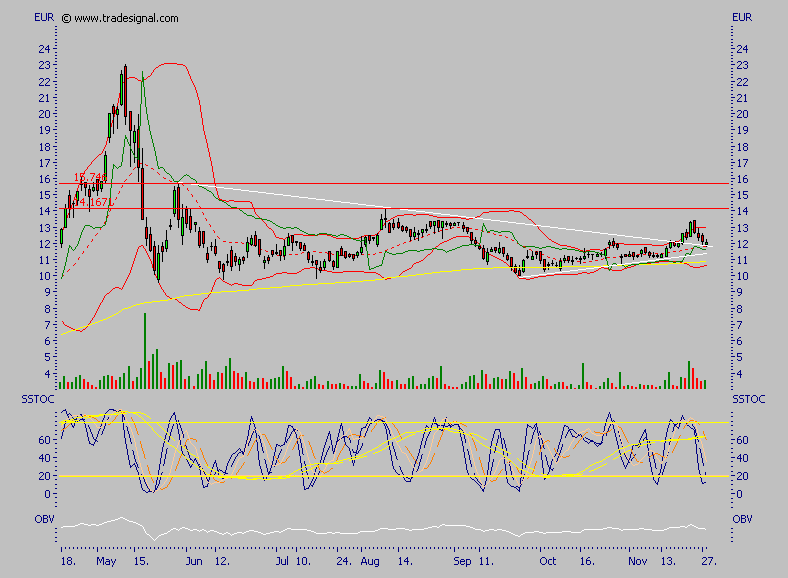788x578 pixels.
Task: Click the red 14.167 price level label
Action: (x=90, y=202)
